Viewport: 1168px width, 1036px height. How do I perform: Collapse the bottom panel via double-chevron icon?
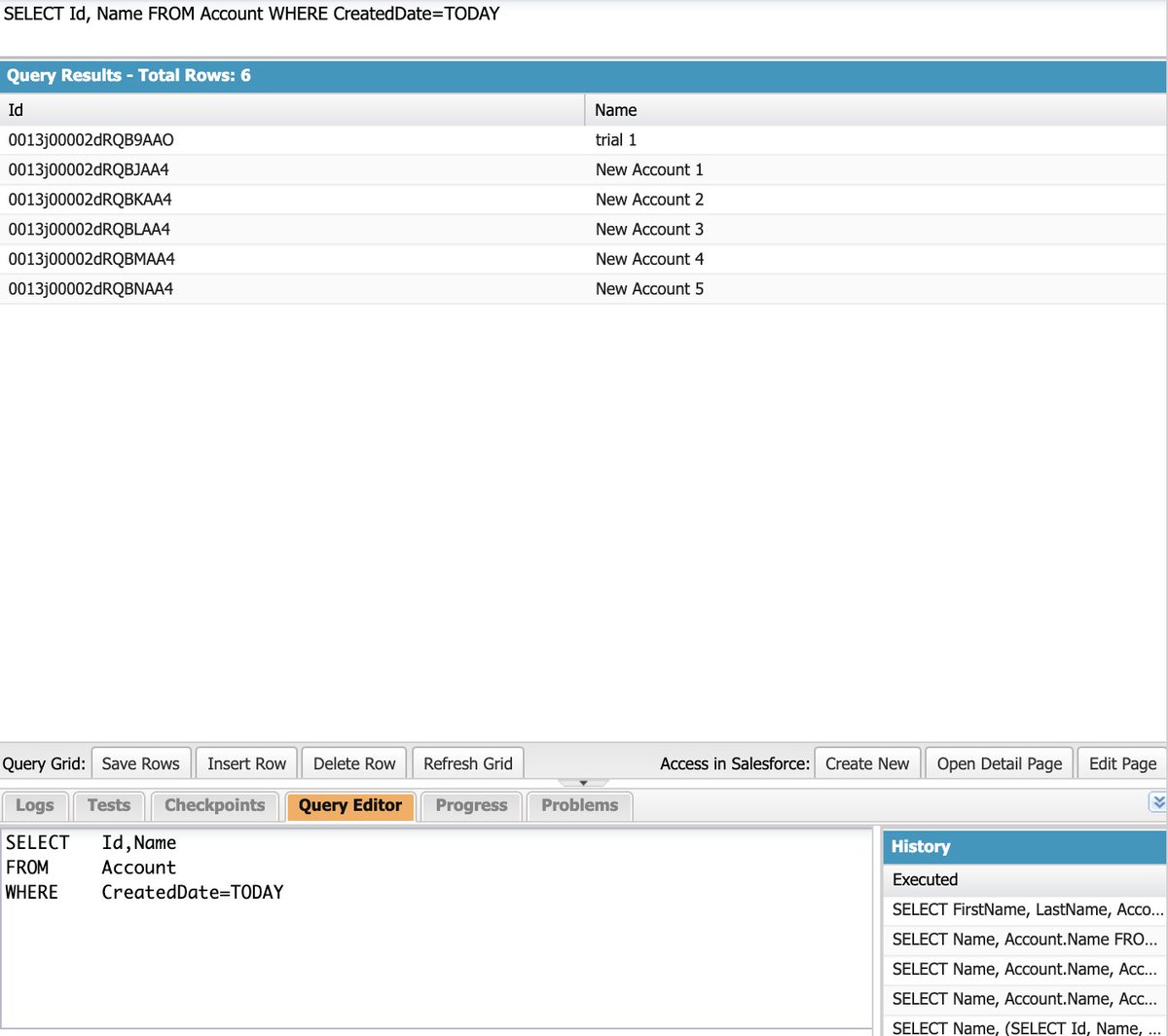pyautogui.click(x=1157, y=802)
